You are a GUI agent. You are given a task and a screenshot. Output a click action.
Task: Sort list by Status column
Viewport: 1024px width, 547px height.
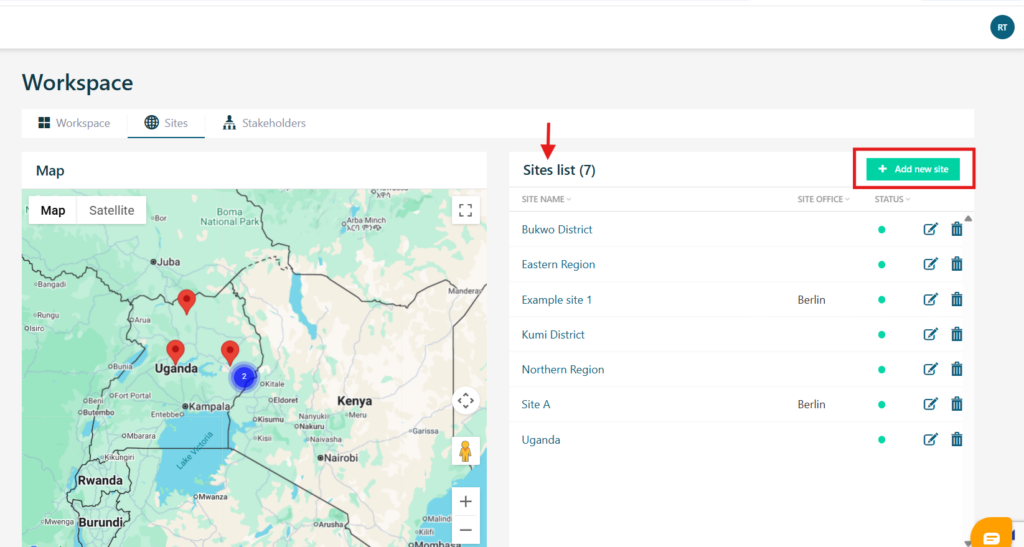(x=892, y=199)
